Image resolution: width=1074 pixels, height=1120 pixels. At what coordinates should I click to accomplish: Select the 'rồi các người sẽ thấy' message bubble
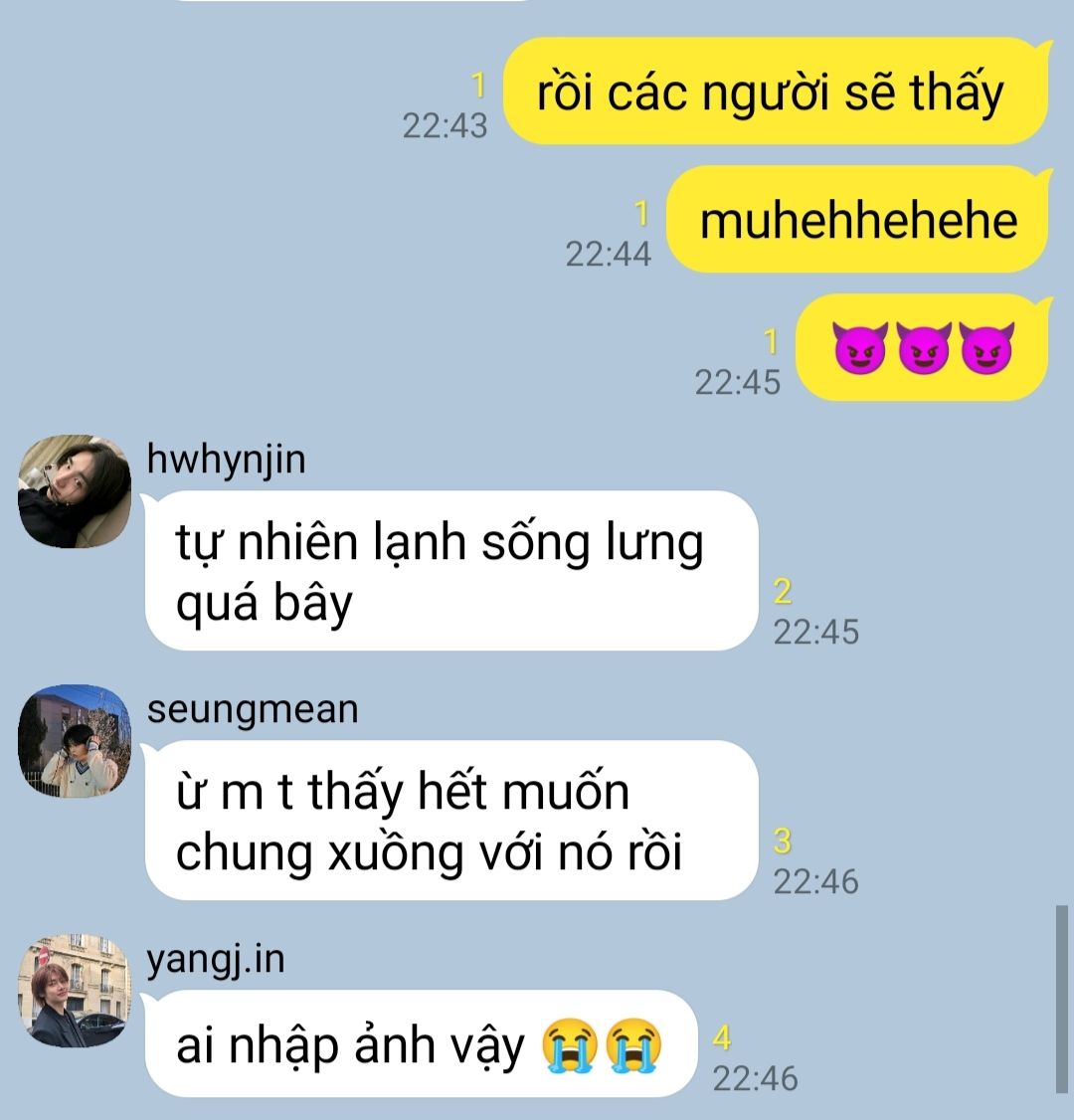point(777,92)
